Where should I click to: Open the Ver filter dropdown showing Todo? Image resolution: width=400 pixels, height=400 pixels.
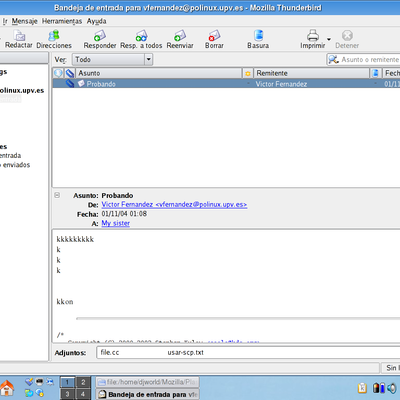[112, 59]
